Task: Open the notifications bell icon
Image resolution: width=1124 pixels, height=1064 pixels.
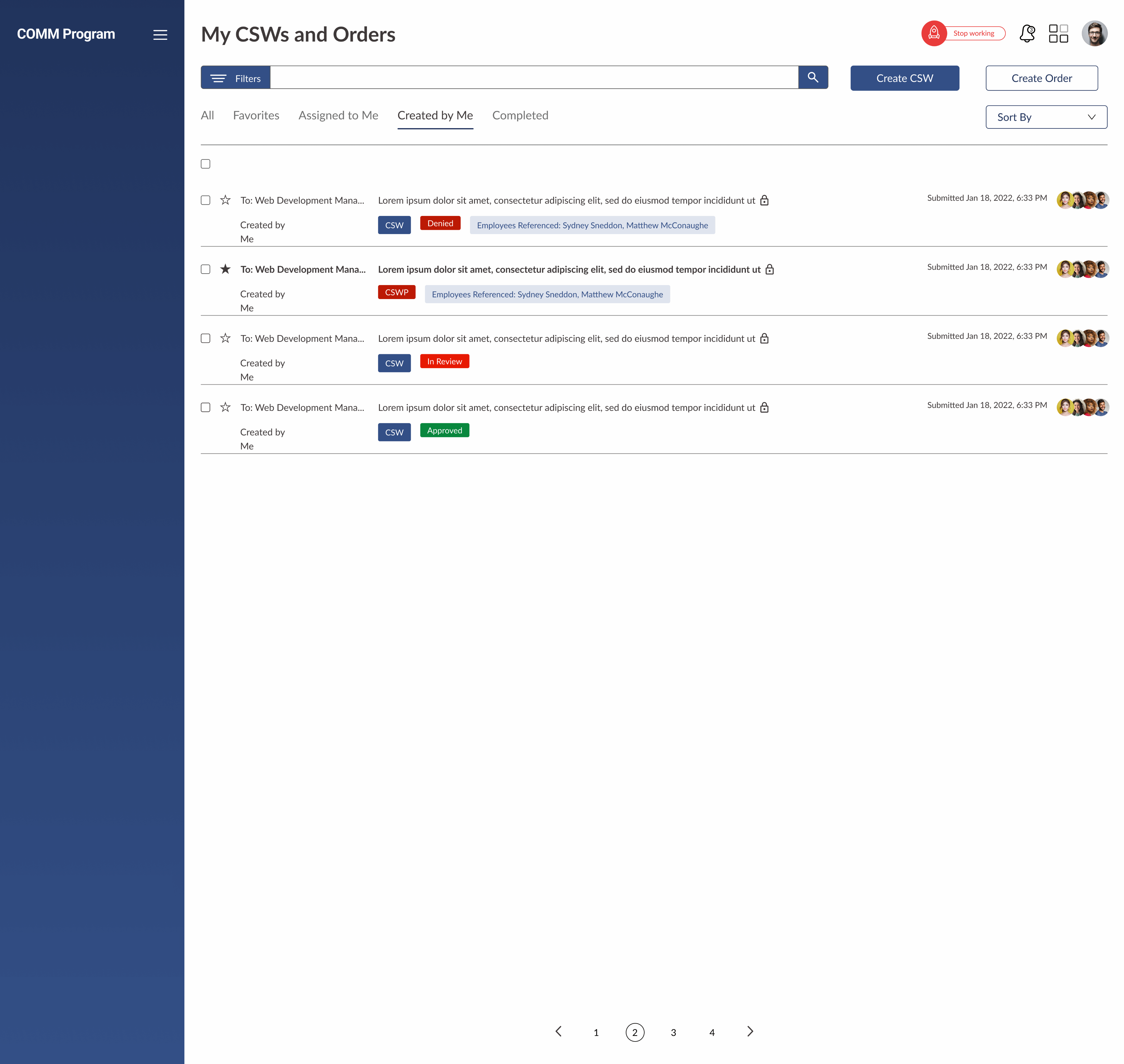Action: [1026, 33]
